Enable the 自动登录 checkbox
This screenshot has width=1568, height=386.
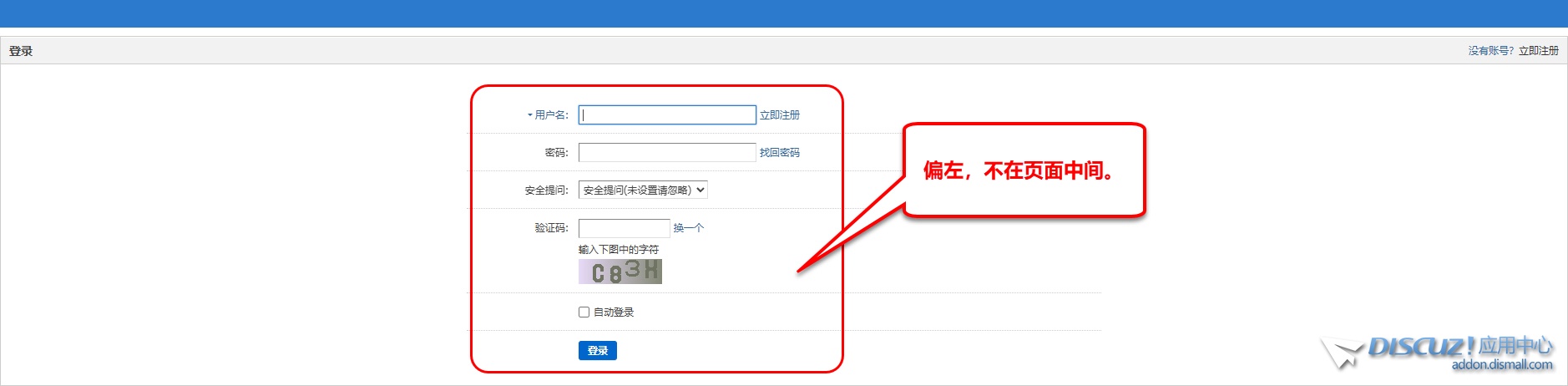(584, 312)
